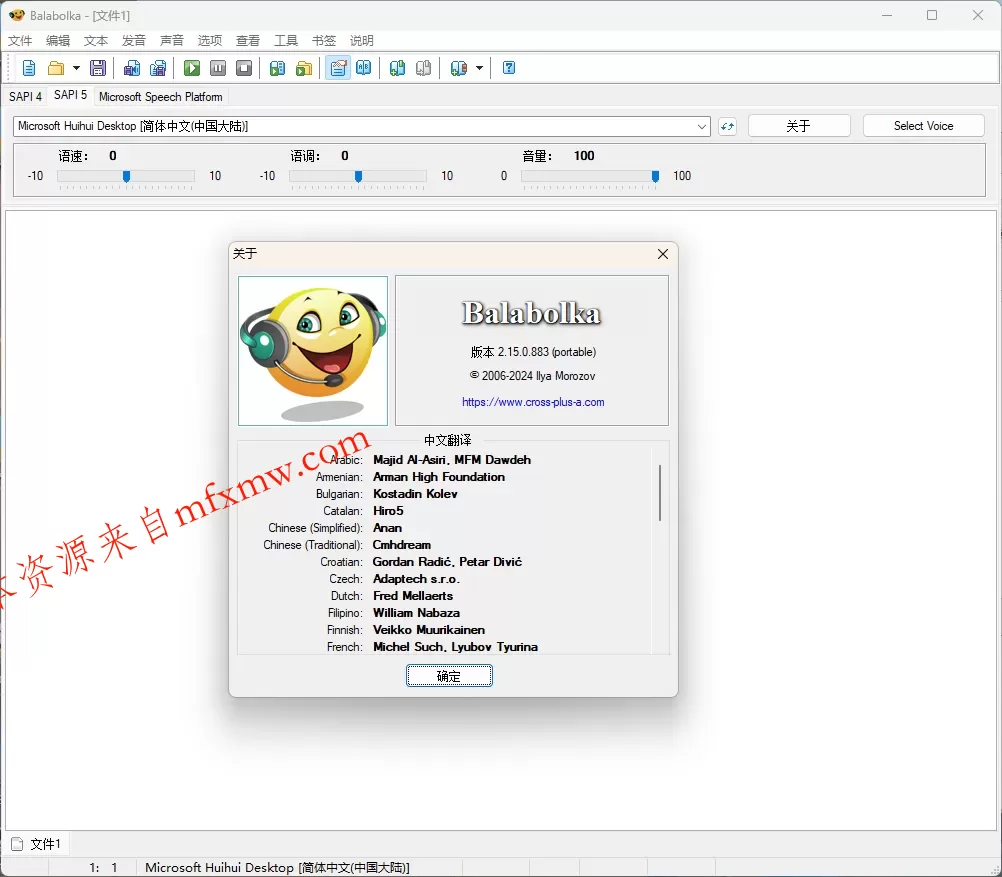The width and height of the screenshot is (1002, 877).
Task: Expand the bookmarks dropdown arrow
Action: tap(479, 68)
